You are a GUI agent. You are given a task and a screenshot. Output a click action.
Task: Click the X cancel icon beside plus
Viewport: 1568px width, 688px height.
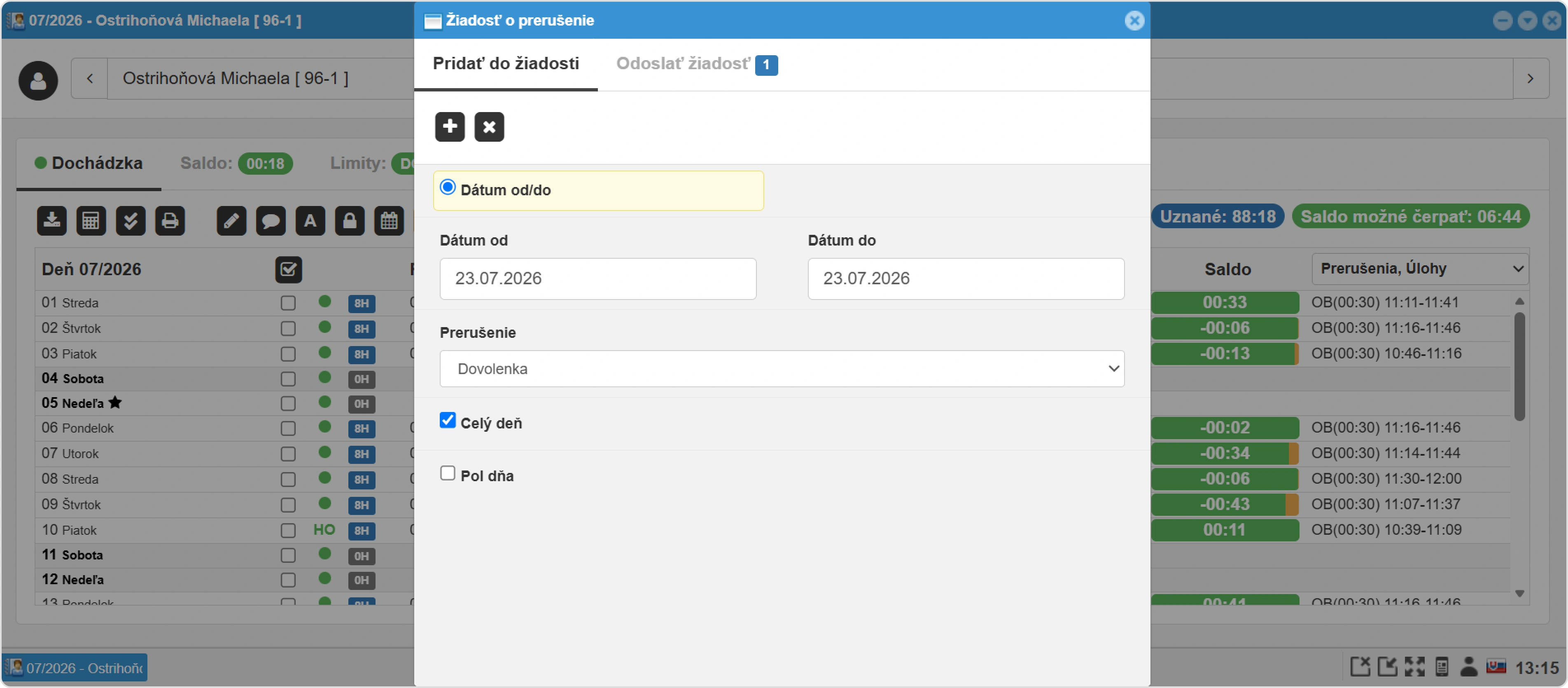click(x=489, y=126)
